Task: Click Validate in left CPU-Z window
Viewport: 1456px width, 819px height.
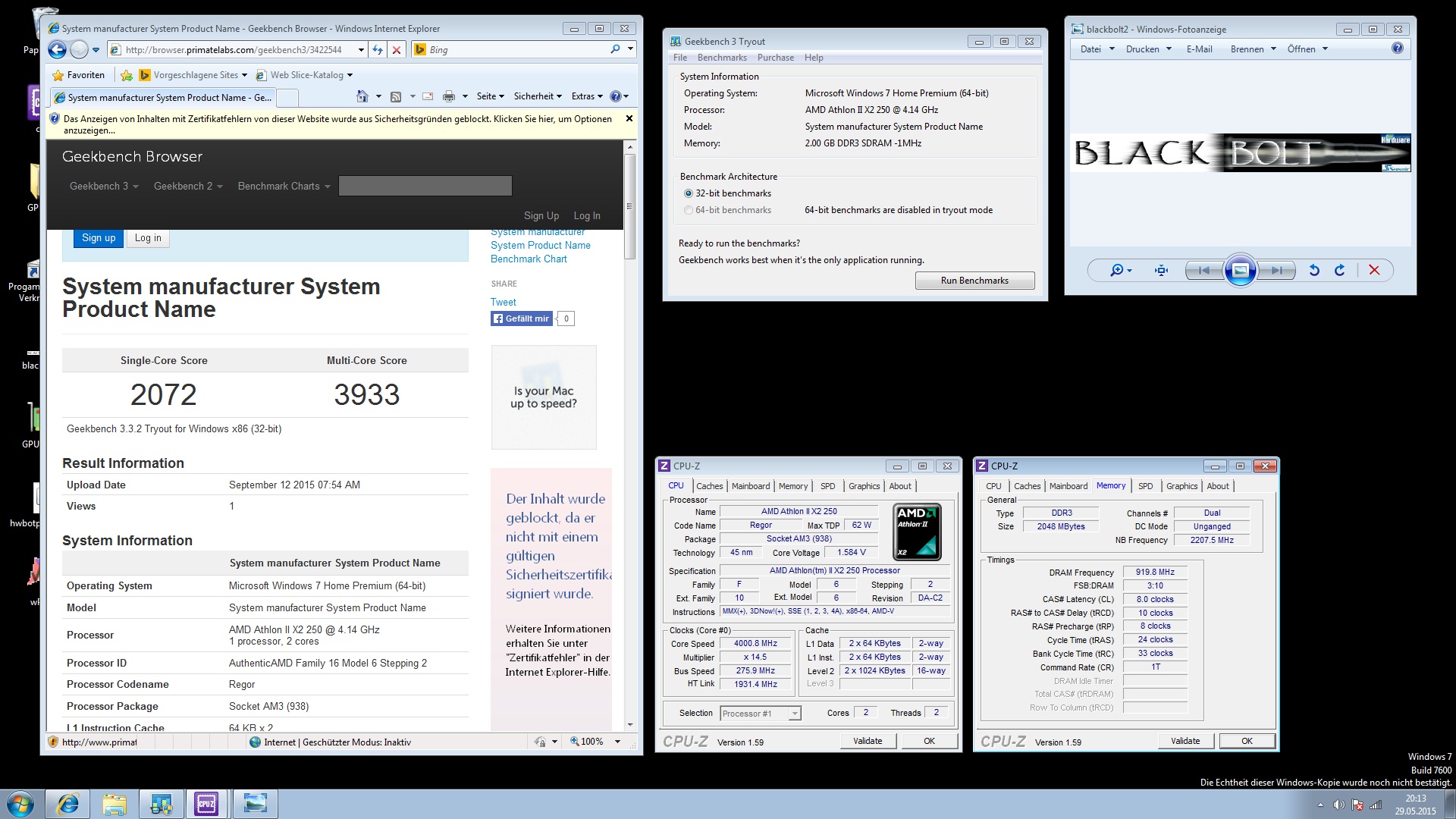Action: pyautogui.click(x=868, y=741)
